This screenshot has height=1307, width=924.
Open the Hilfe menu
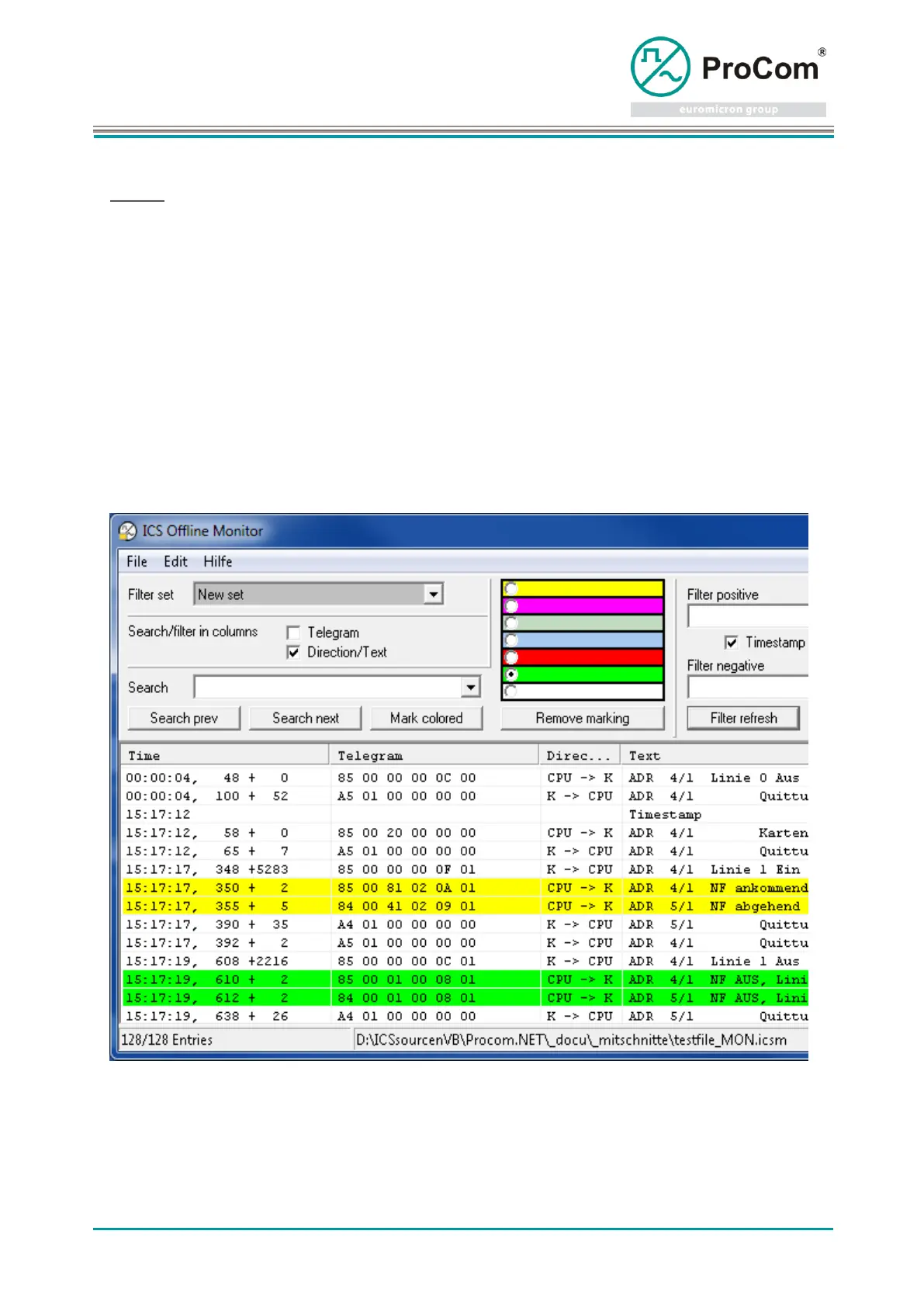[x=218, y=562]
